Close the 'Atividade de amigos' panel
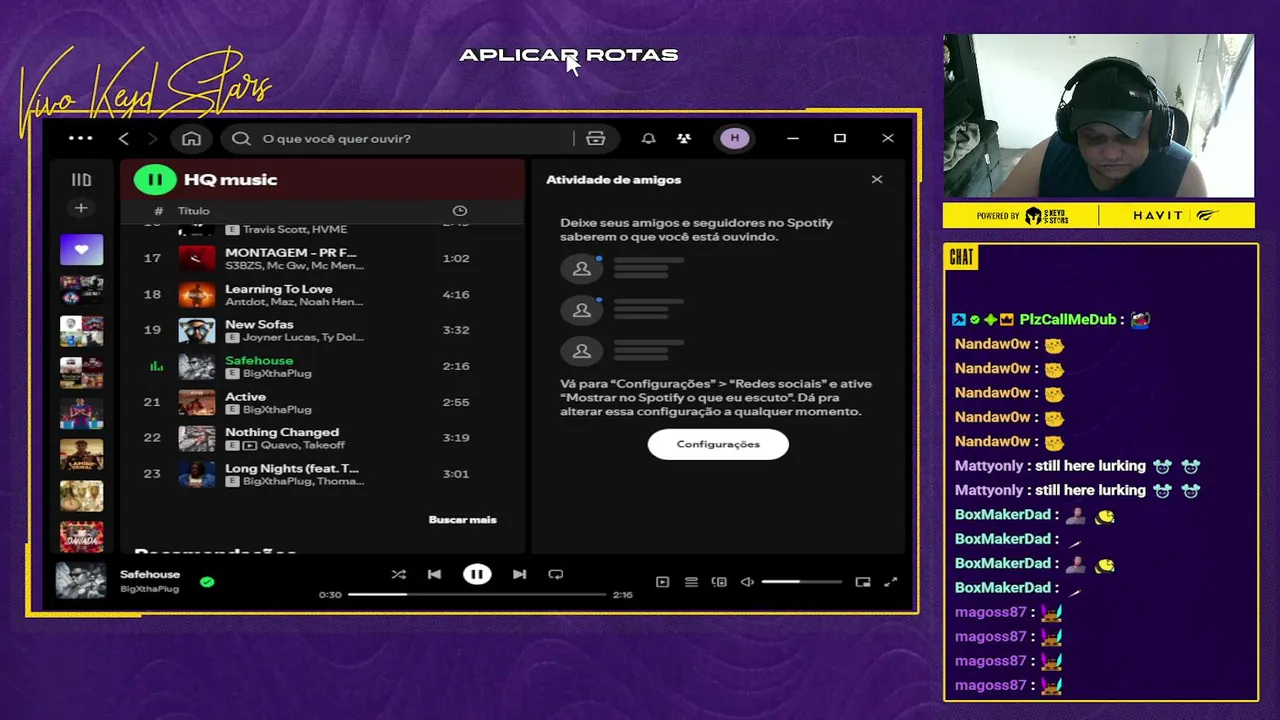1280x720 pixels. 877,180
